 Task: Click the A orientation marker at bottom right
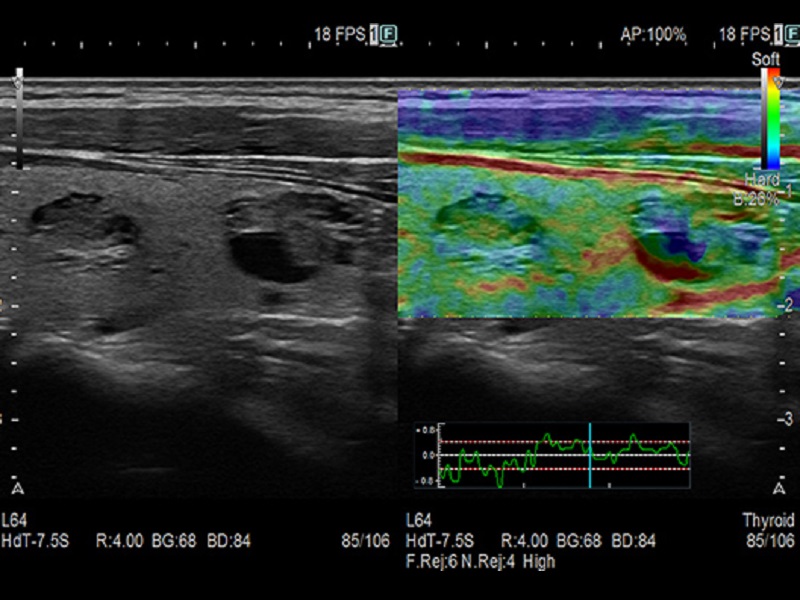point(780,489)
